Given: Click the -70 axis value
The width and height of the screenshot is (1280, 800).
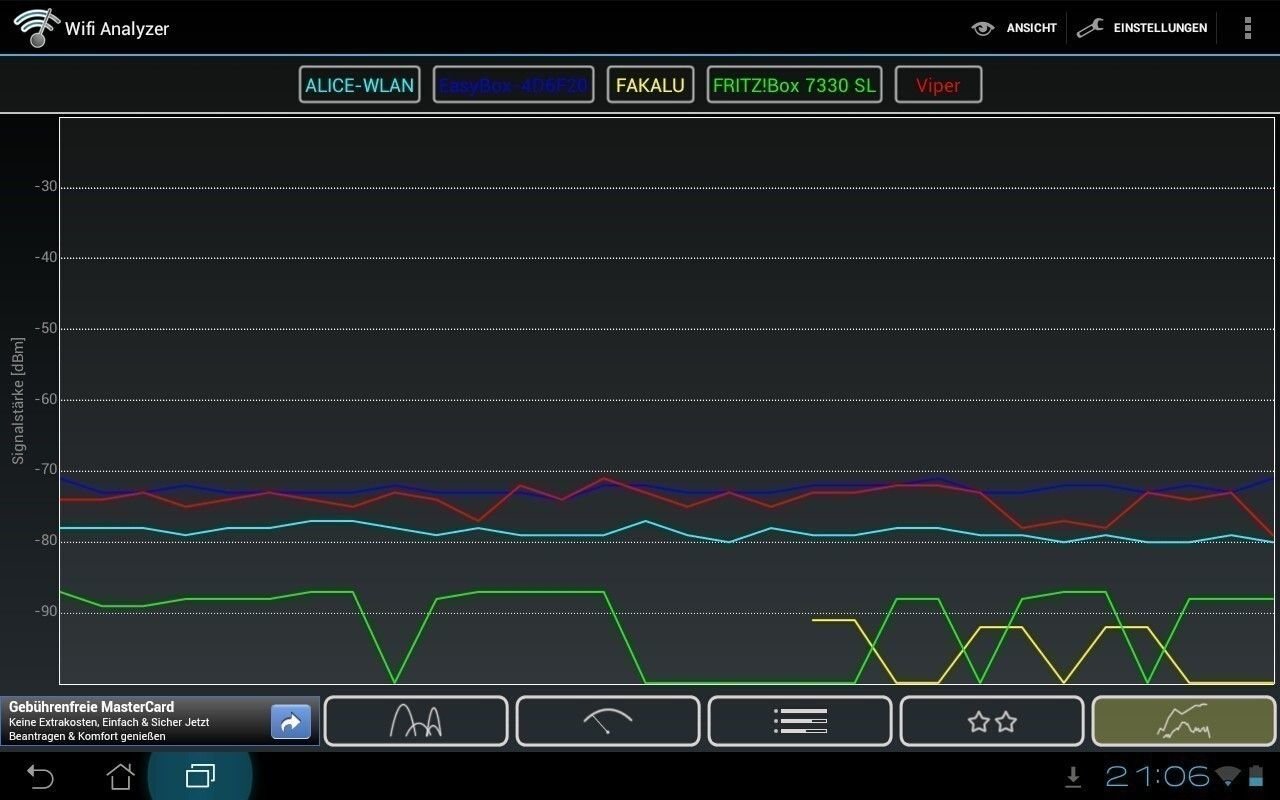Looking at the screenshot, I should click(46, 470).
